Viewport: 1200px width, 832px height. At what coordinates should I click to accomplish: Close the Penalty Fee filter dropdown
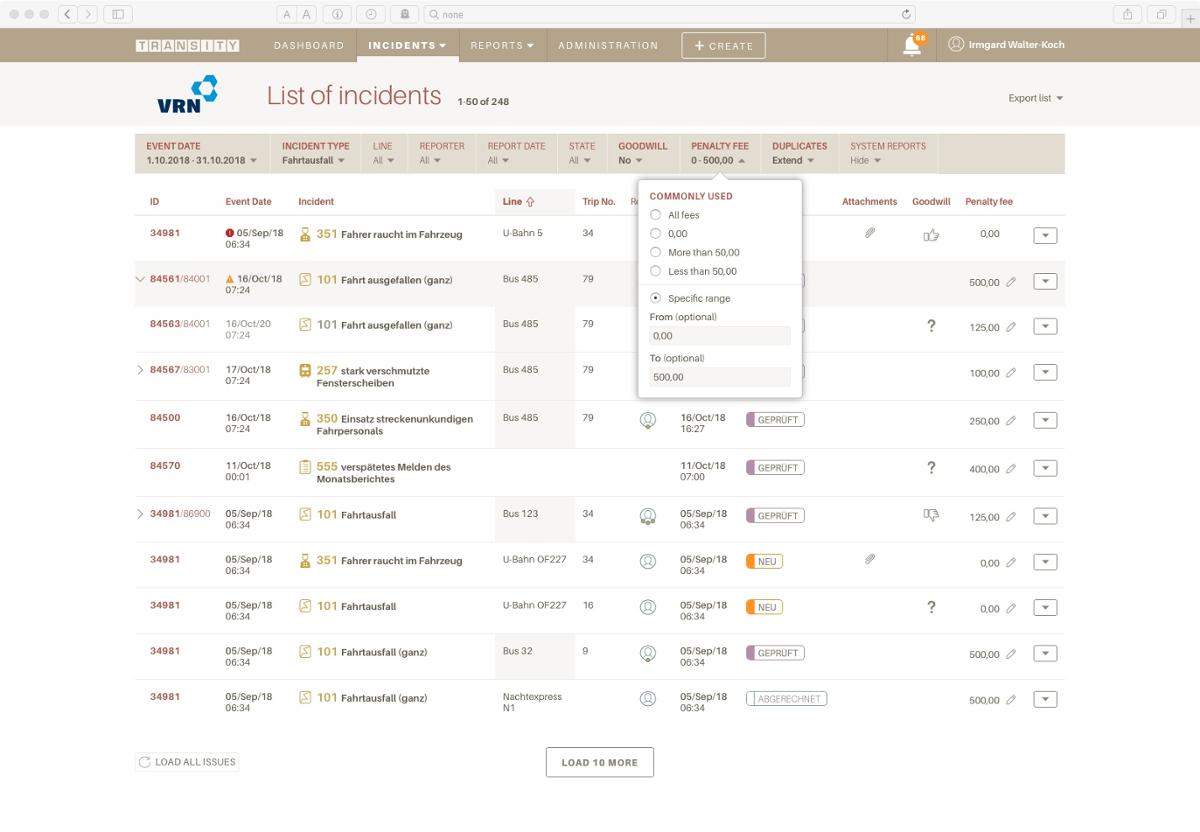[x=719, y=153]
